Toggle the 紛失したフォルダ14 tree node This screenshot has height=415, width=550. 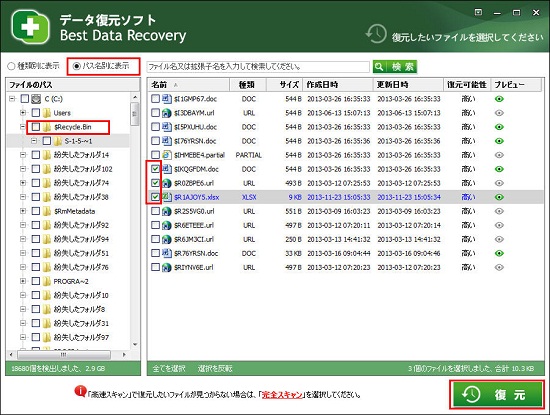[23, 155]
